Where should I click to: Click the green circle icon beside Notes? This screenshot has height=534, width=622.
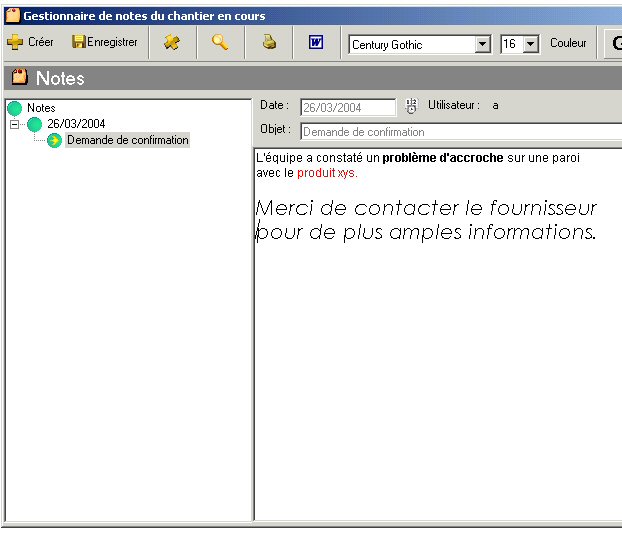point(15,108)
